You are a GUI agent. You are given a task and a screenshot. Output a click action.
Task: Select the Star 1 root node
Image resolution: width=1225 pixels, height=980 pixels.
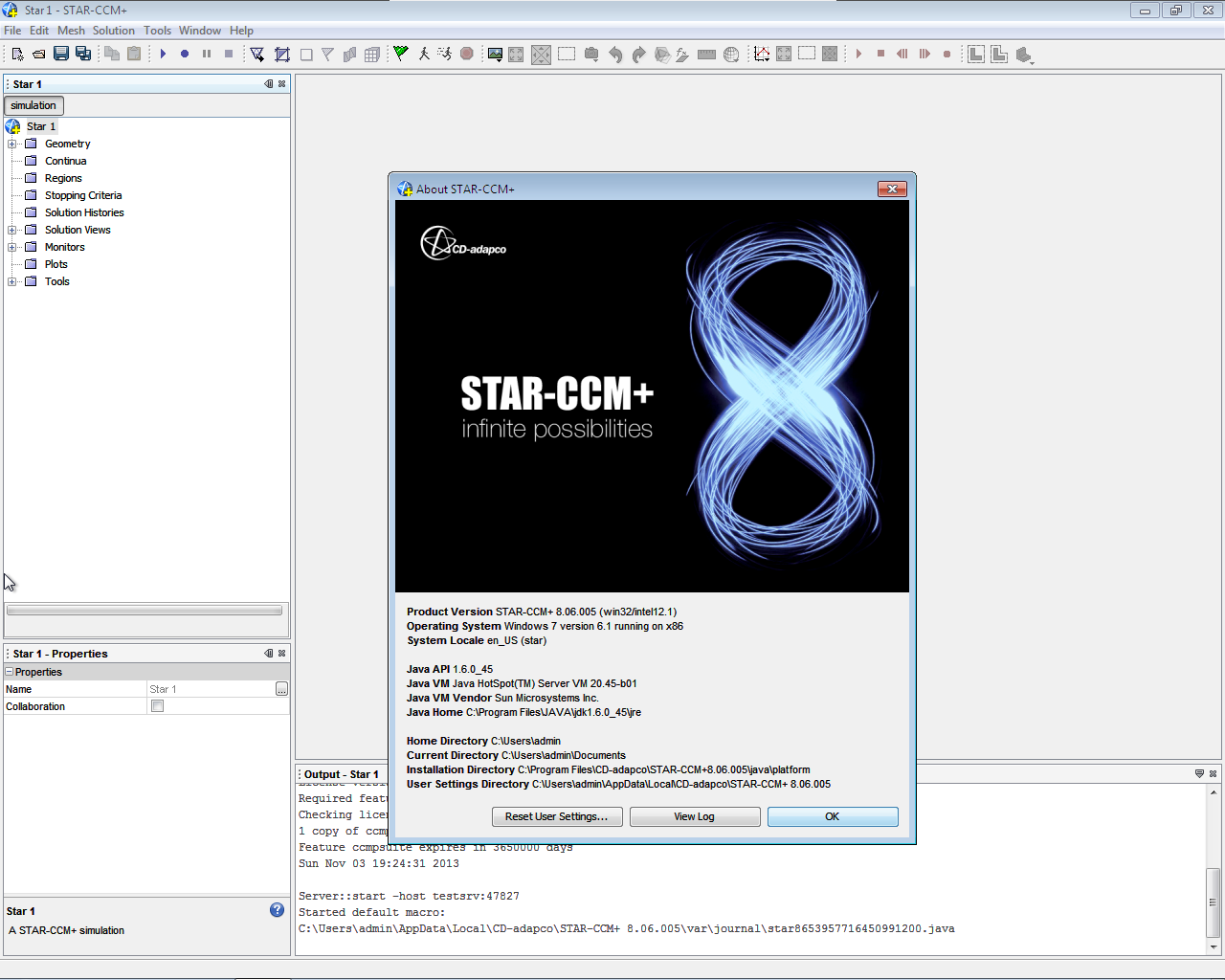tap(41, 126)
